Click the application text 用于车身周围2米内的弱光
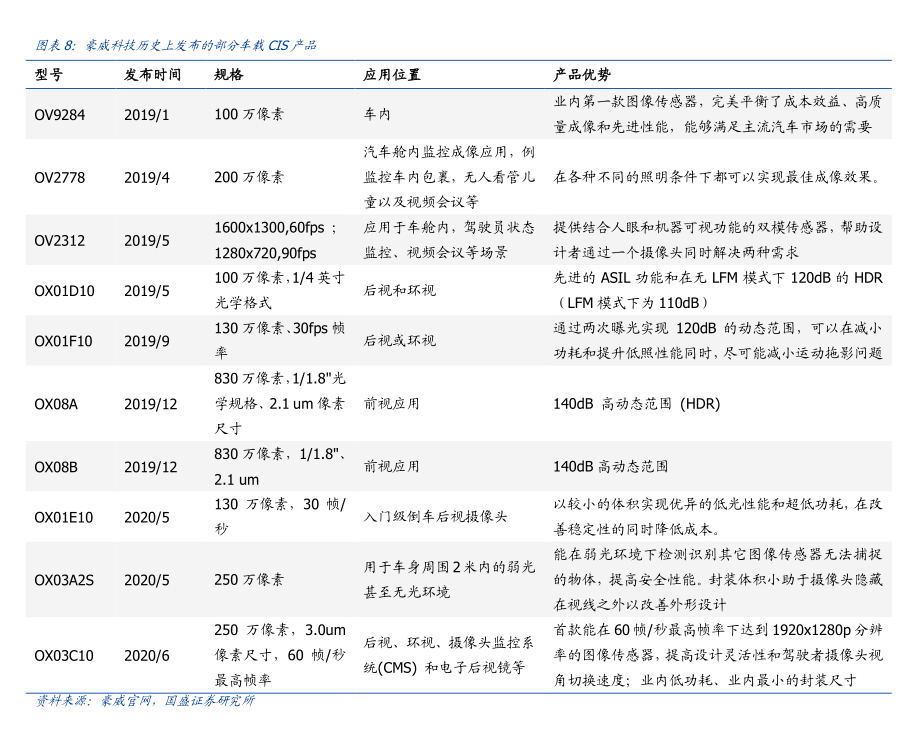 [x=449, y=567]
